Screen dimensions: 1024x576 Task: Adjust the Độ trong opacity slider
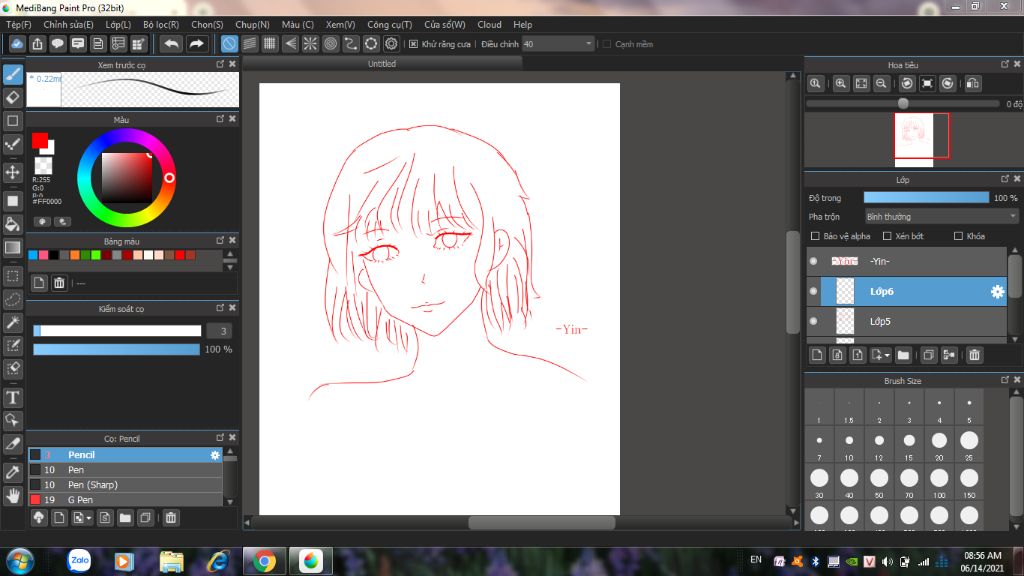(x=926, y=198)
